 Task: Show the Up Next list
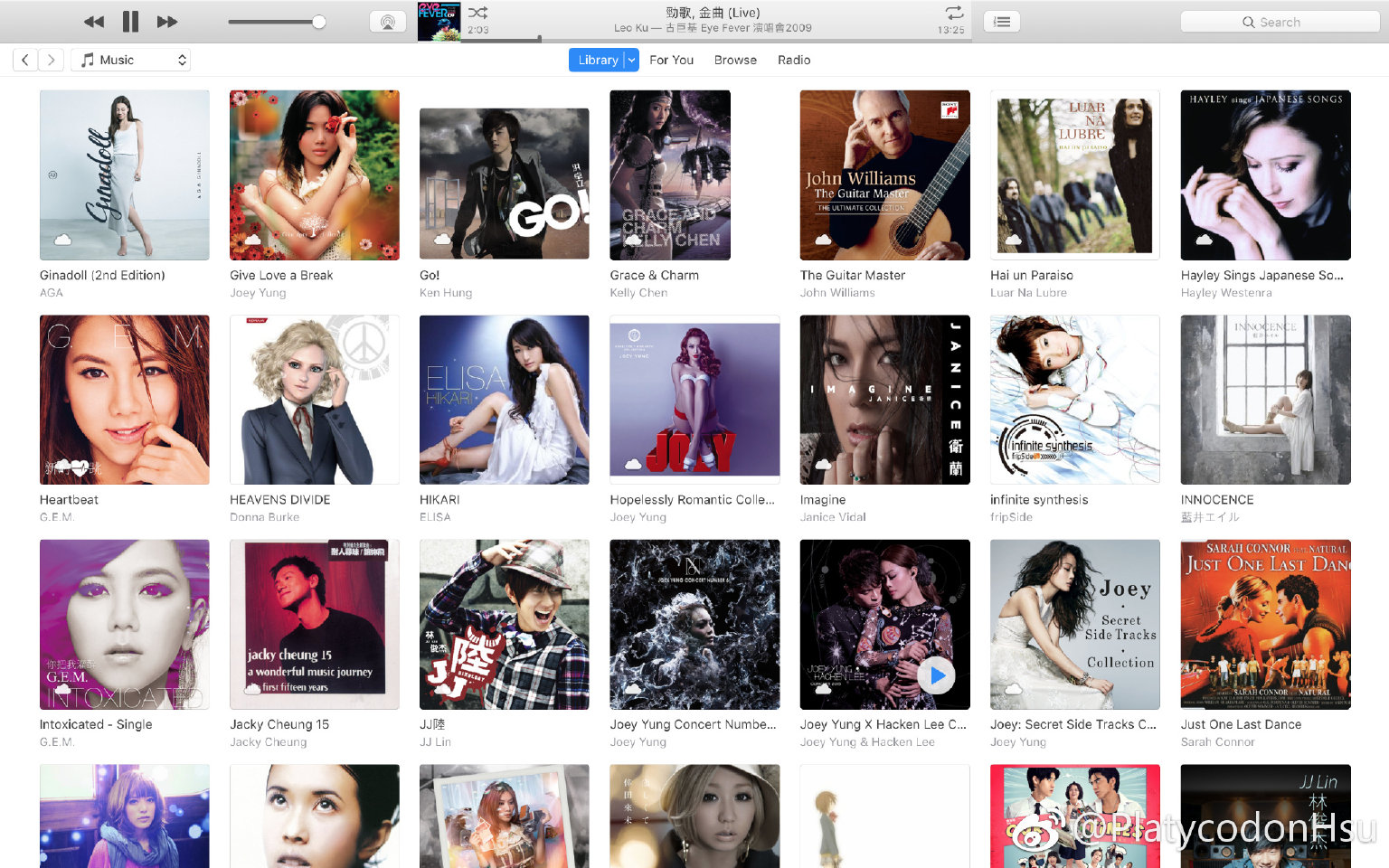click(1002, 22)
